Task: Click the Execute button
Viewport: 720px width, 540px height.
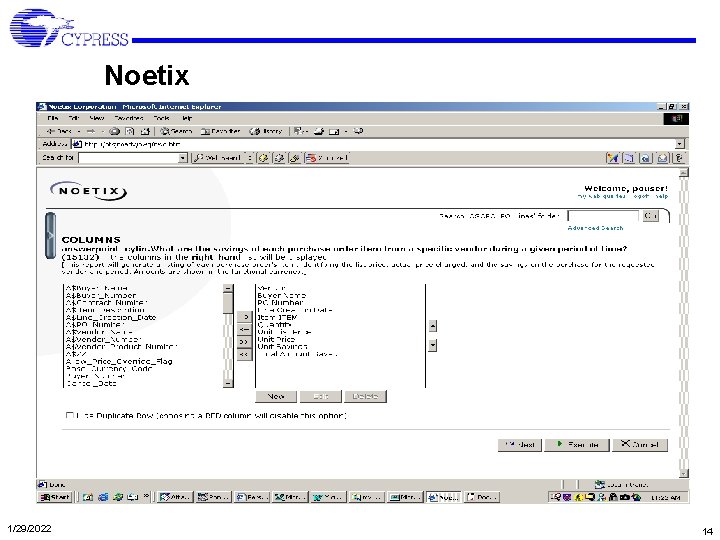Action: (577, 444)
